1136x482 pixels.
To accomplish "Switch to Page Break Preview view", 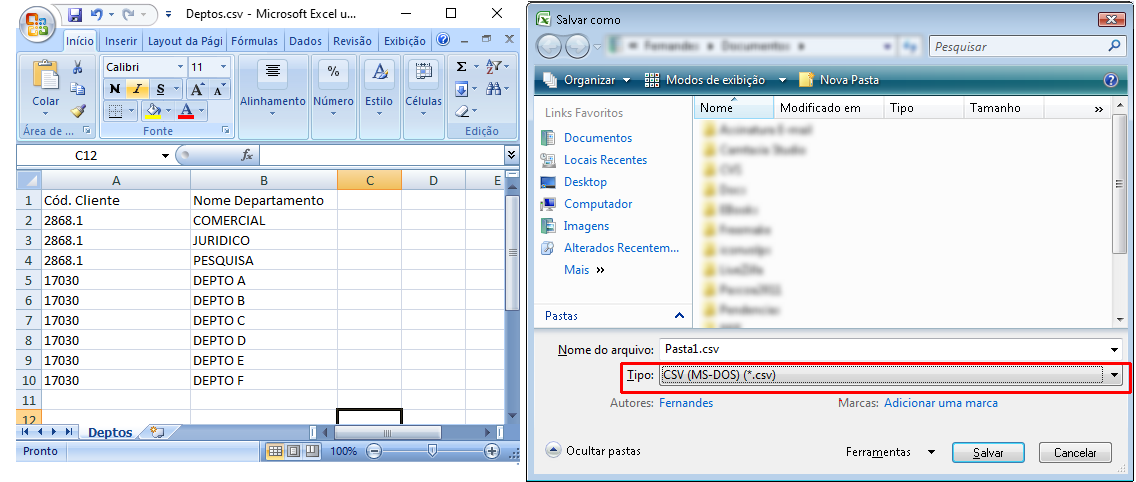I will pos(312,452).
